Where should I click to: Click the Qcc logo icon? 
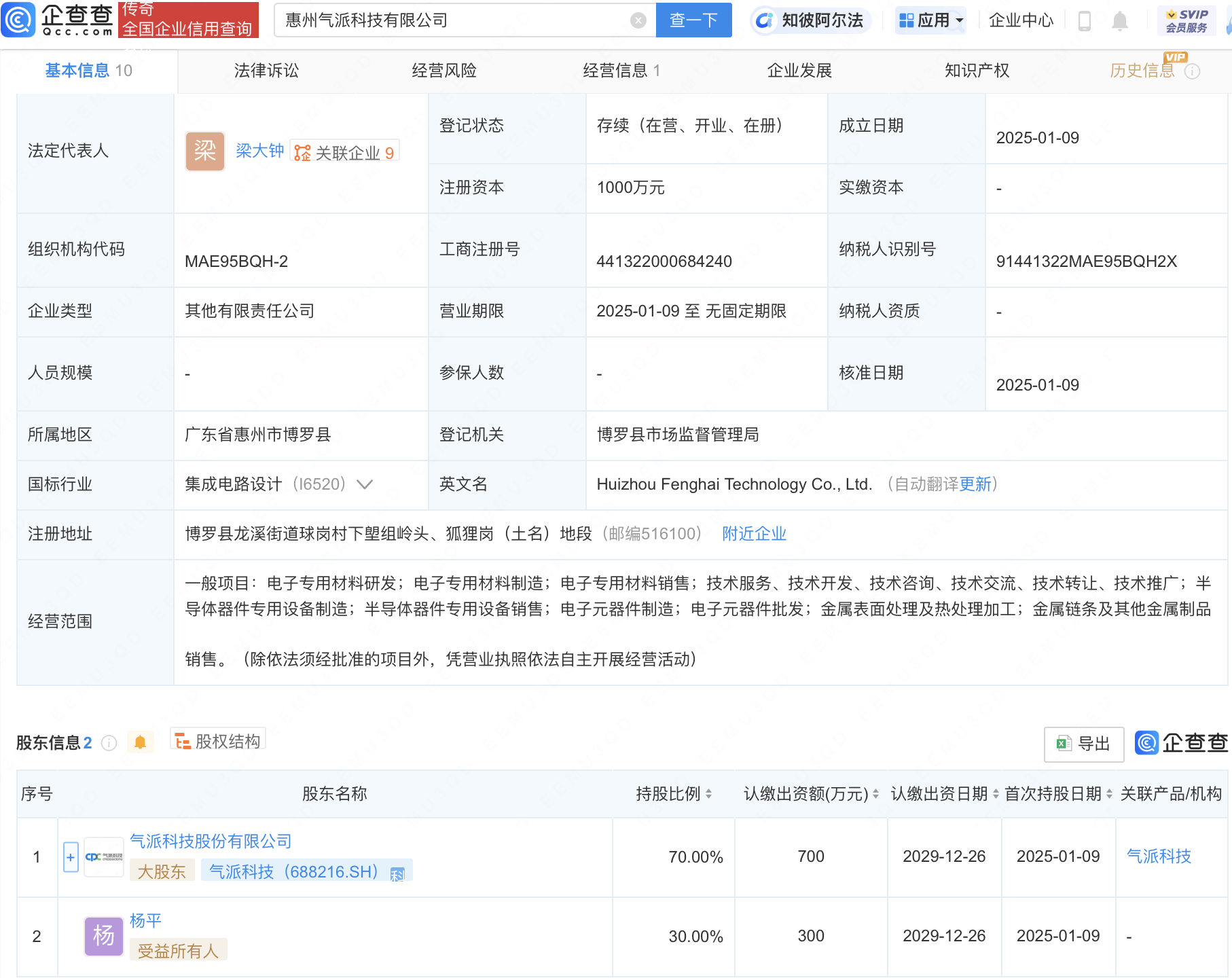coord(18,20)
